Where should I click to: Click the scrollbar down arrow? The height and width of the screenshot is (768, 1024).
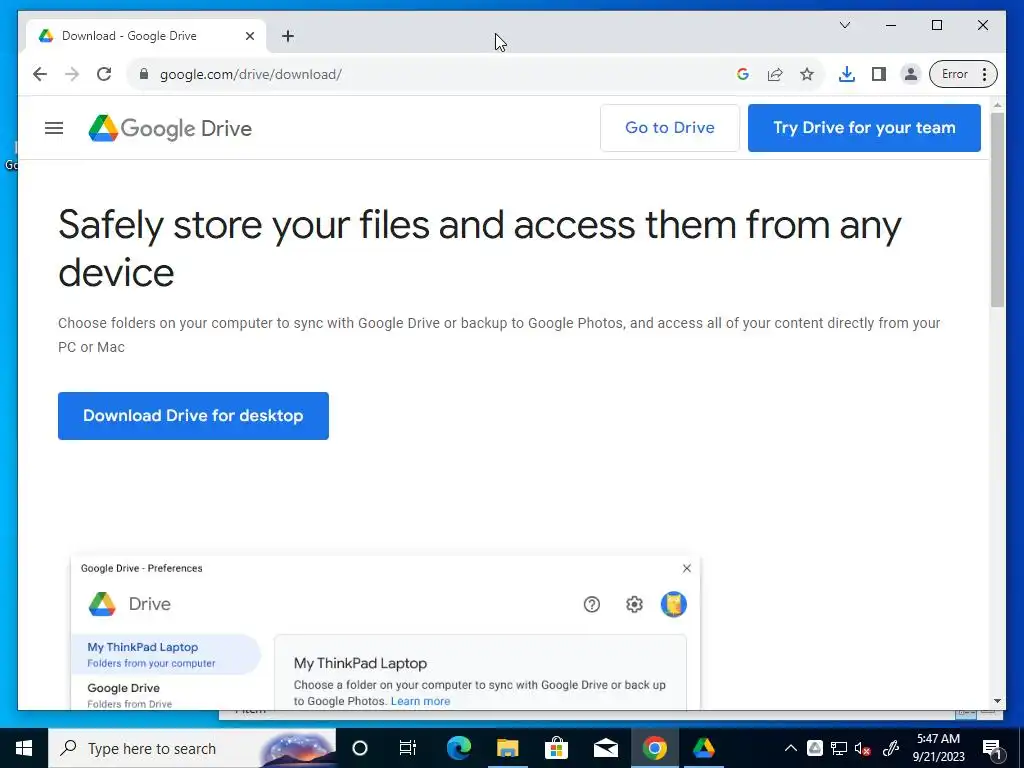coord(997,701)
